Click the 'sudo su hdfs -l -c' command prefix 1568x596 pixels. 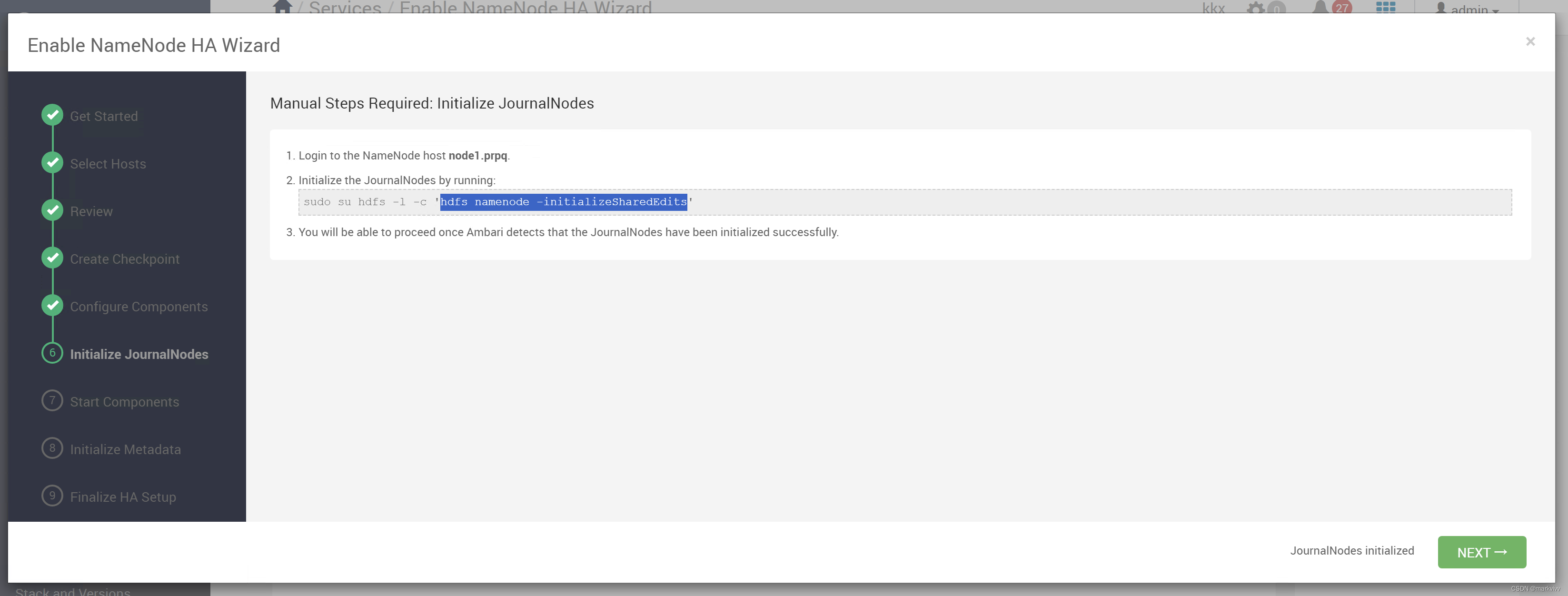click(365, 202)
